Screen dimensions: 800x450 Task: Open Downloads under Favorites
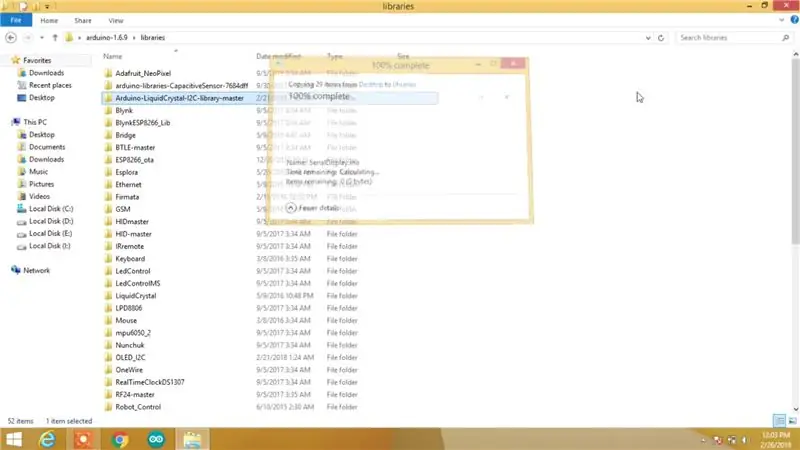(x=46, y=73)
